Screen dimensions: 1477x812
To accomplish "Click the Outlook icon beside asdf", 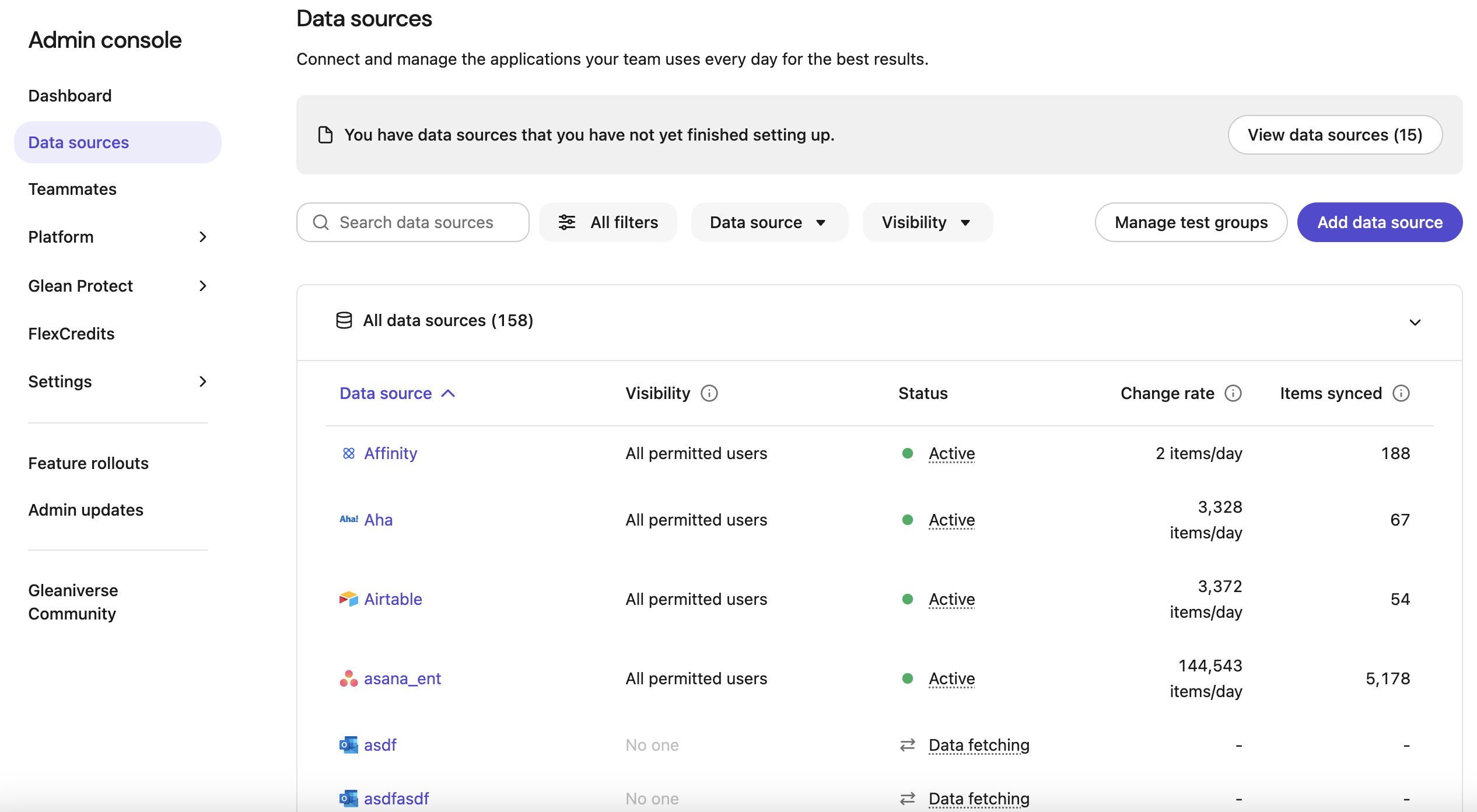I will 349,745.
